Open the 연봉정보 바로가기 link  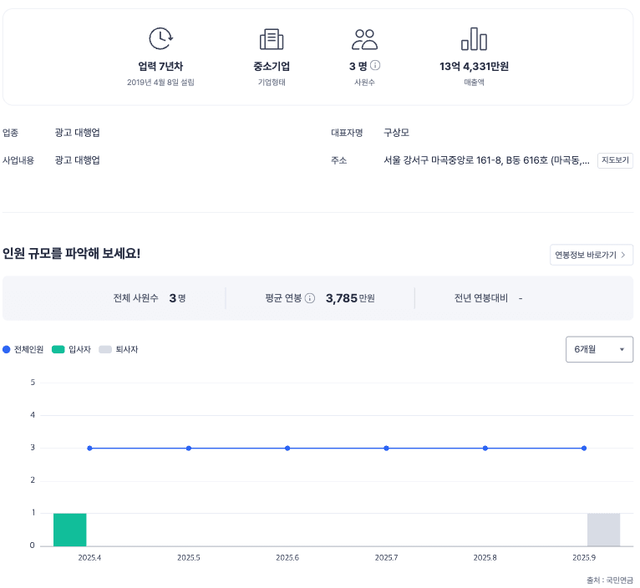(x=590, y=255)
